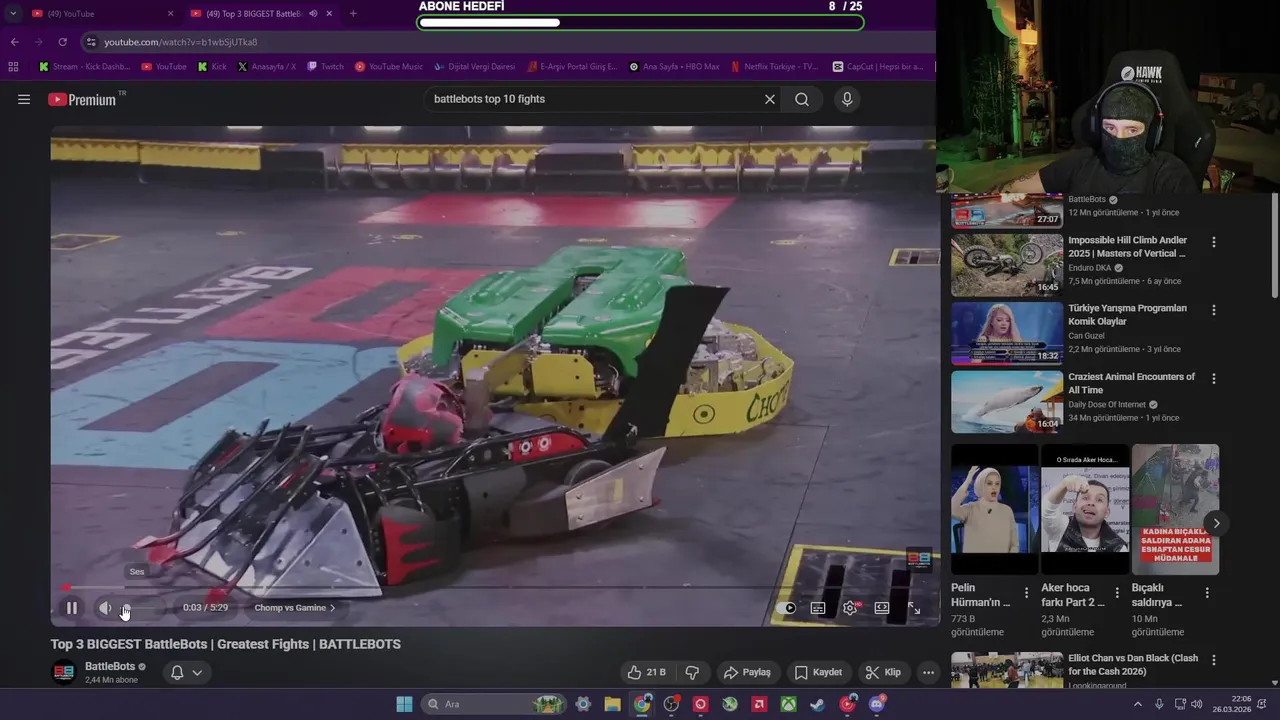The image size is (1280, 720).
Task: Seek on the video progress bar
Action: pyautogui.click(x=495, y=587)
